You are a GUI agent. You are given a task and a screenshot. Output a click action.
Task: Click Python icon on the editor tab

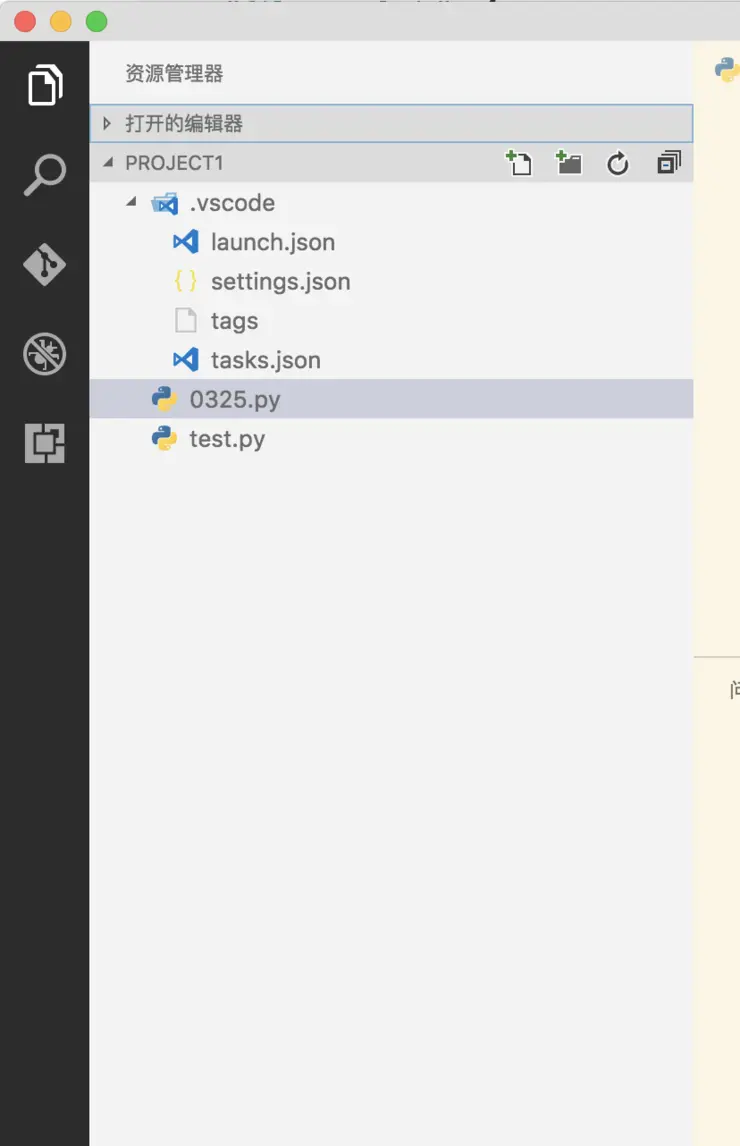point(727,70)
